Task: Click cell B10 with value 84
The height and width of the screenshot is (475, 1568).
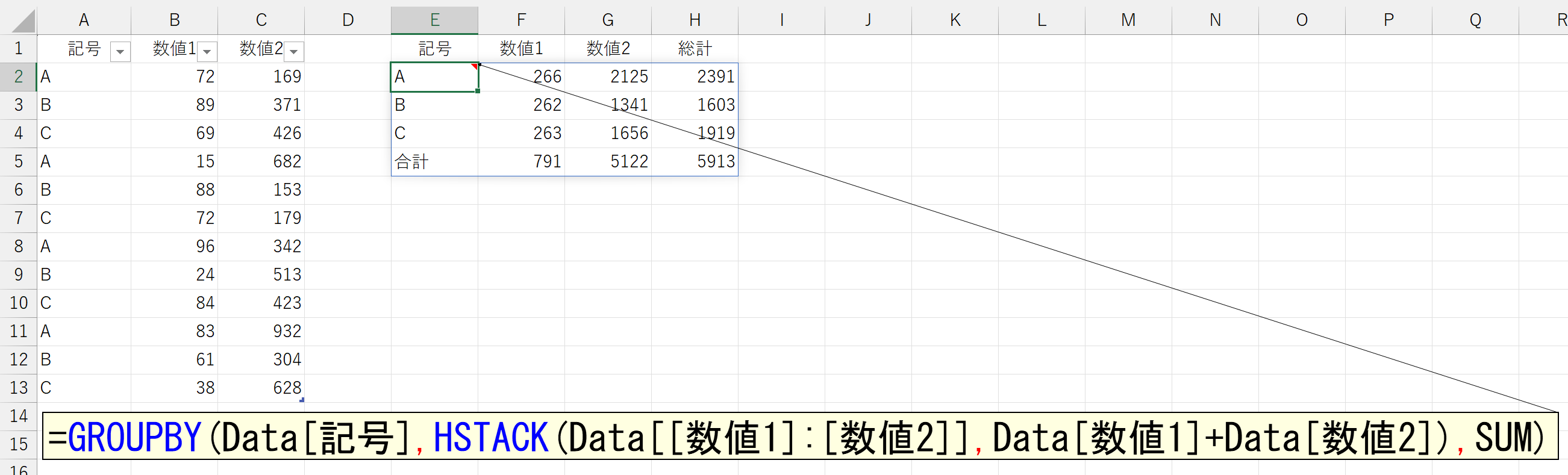Action: [x=175, y=303]
